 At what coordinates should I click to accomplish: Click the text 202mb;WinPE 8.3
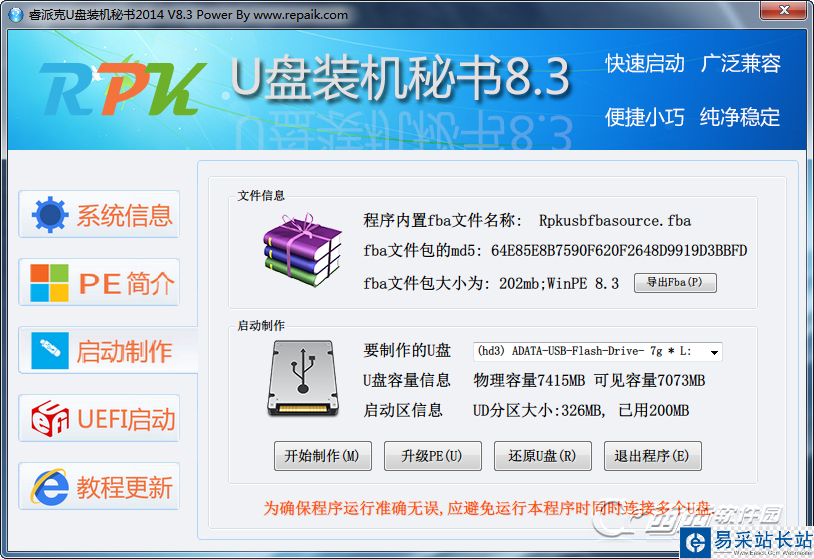pyautogui.click(x=559, y=283)
